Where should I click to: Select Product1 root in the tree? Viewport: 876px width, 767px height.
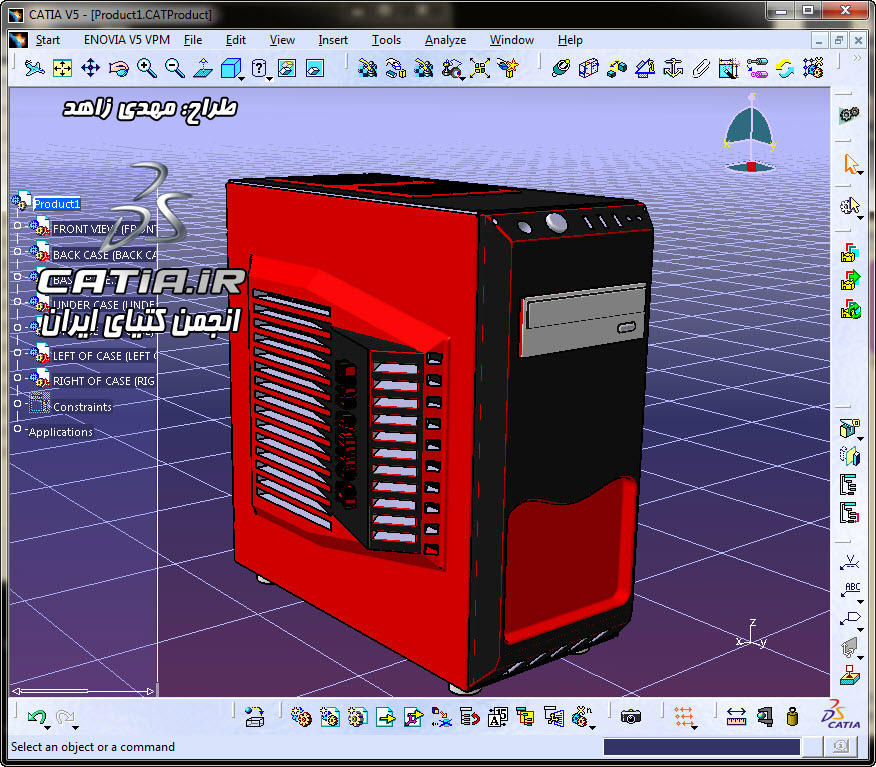click(x=56, y=204)
